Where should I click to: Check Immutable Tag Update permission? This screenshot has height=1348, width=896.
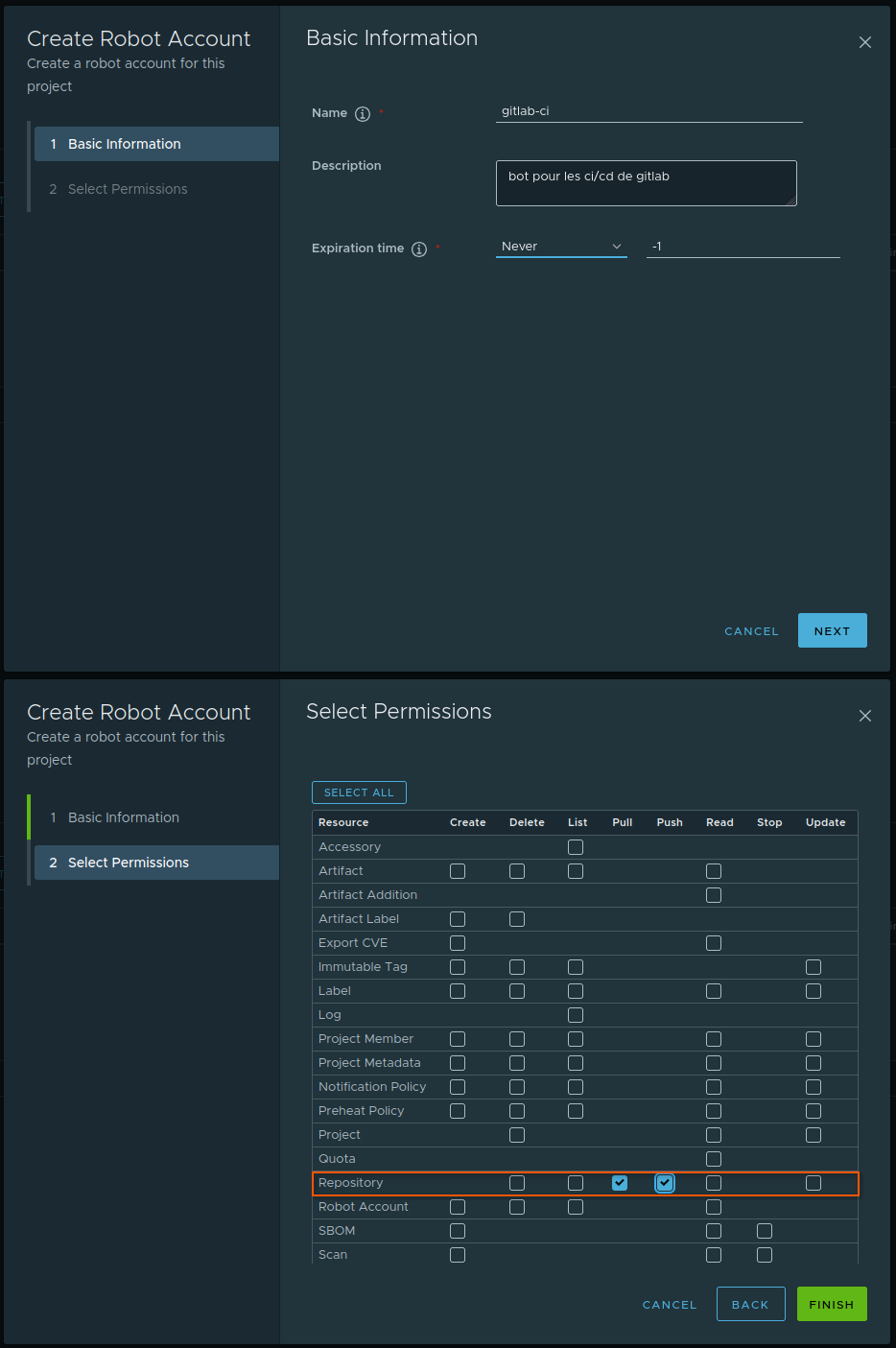813,967
